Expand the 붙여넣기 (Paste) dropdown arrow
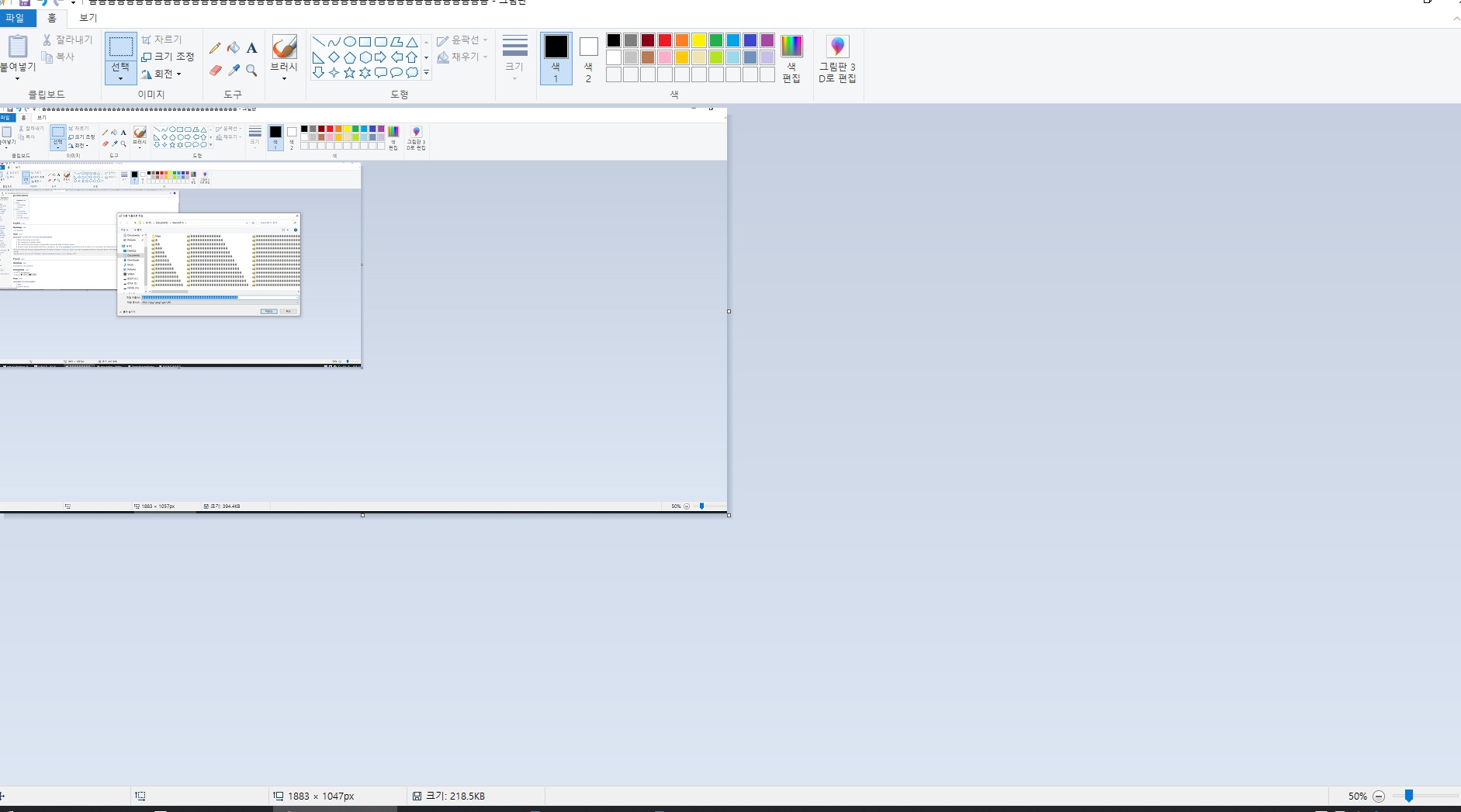This screenshot has height=812, width=1461. point(17,78)
